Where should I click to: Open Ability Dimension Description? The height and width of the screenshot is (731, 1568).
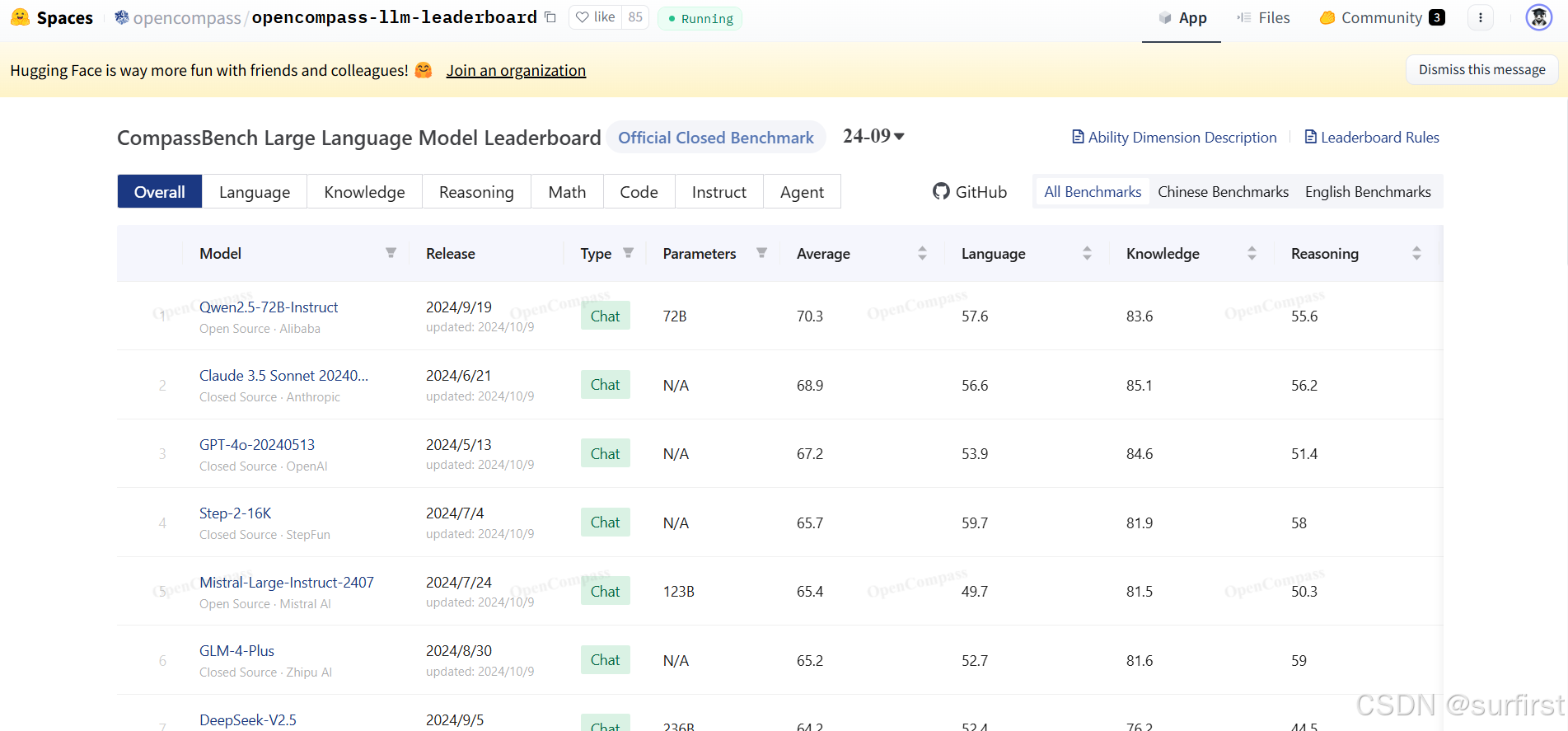click(1174, 138)
